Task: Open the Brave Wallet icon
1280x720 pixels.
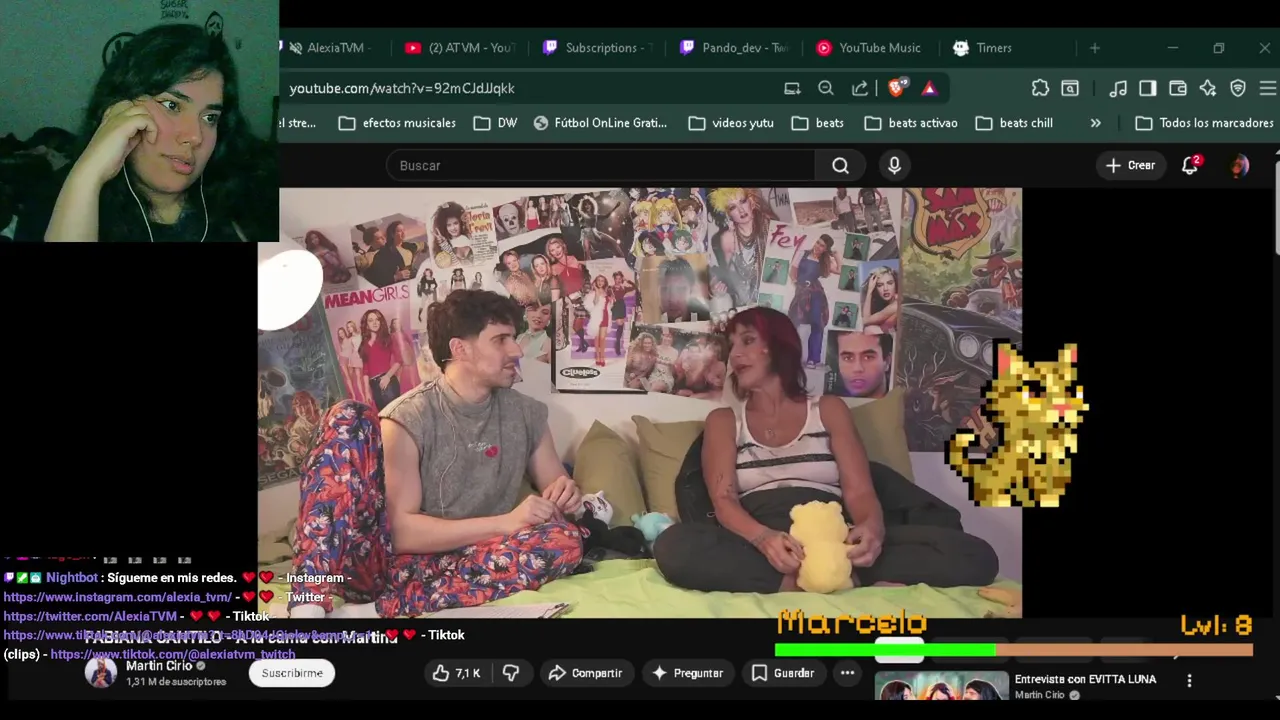Action: (x=1178, y=88)
